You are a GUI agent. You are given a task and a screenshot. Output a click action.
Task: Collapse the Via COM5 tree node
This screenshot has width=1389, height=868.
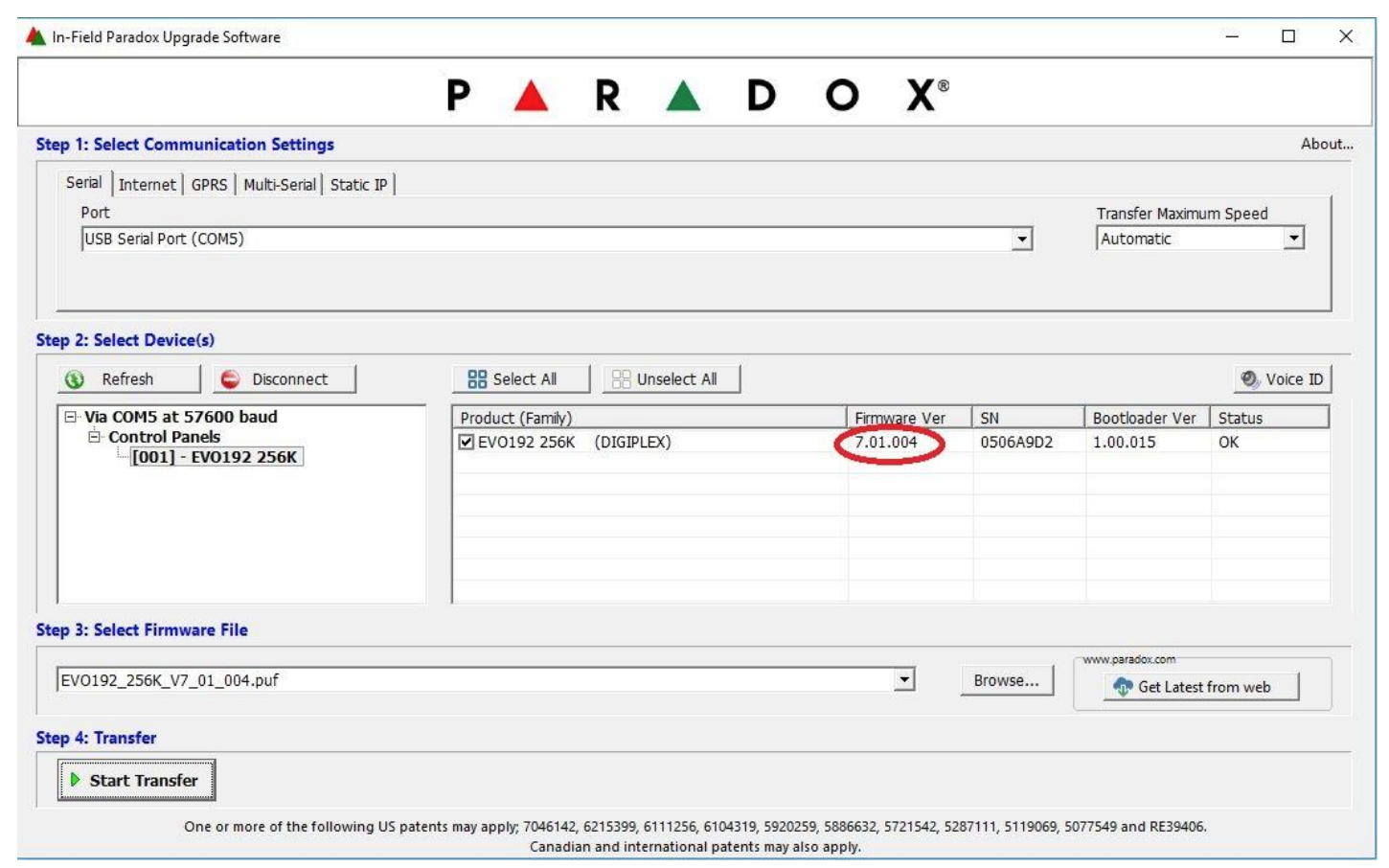click(x=70, y=417)
